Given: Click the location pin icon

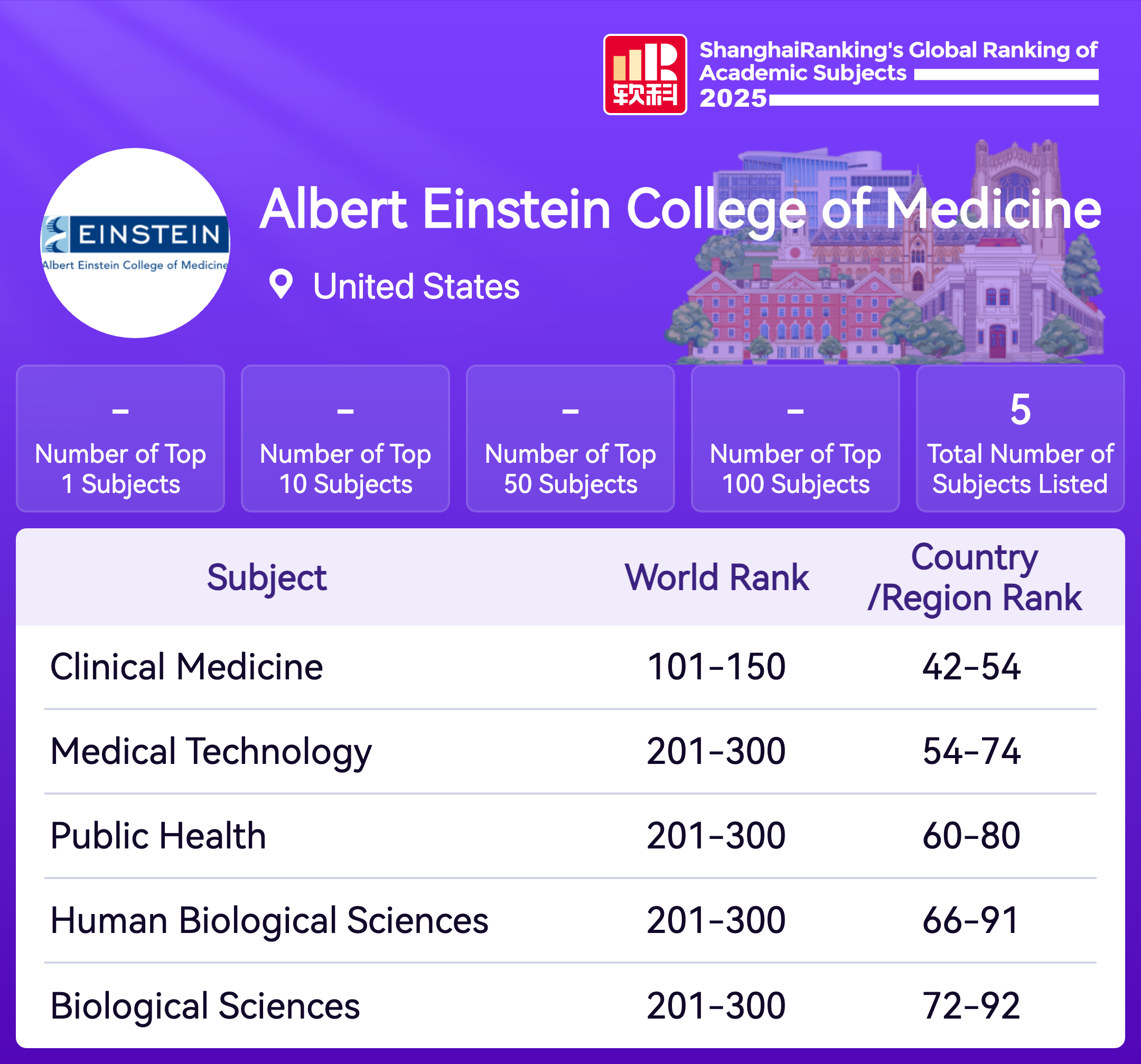Looking at the screenshot, I should point(280,284).
